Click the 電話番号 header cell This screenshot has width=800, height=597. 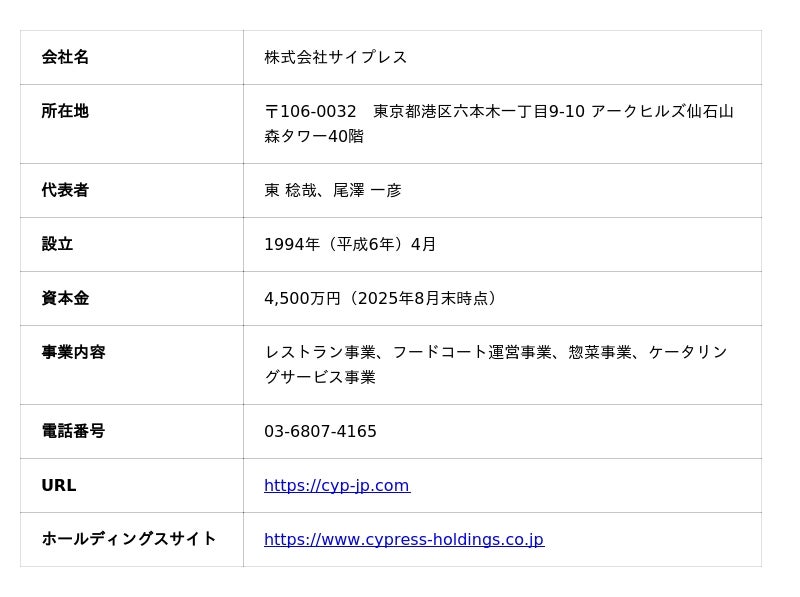[132, 431]
